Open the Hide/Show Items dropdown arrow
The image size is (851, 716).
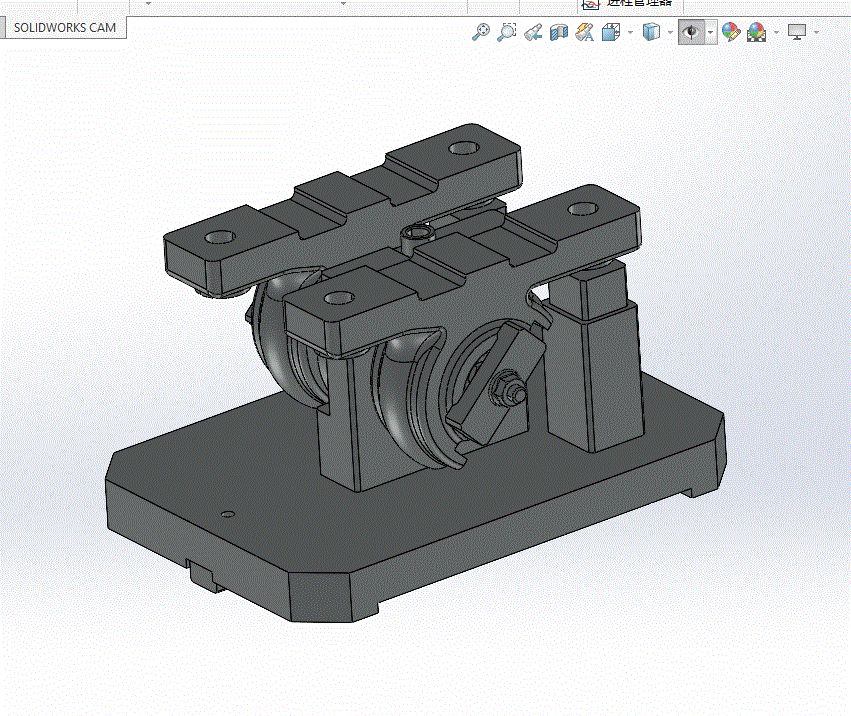pyautogui.click(x=710, y=32)
